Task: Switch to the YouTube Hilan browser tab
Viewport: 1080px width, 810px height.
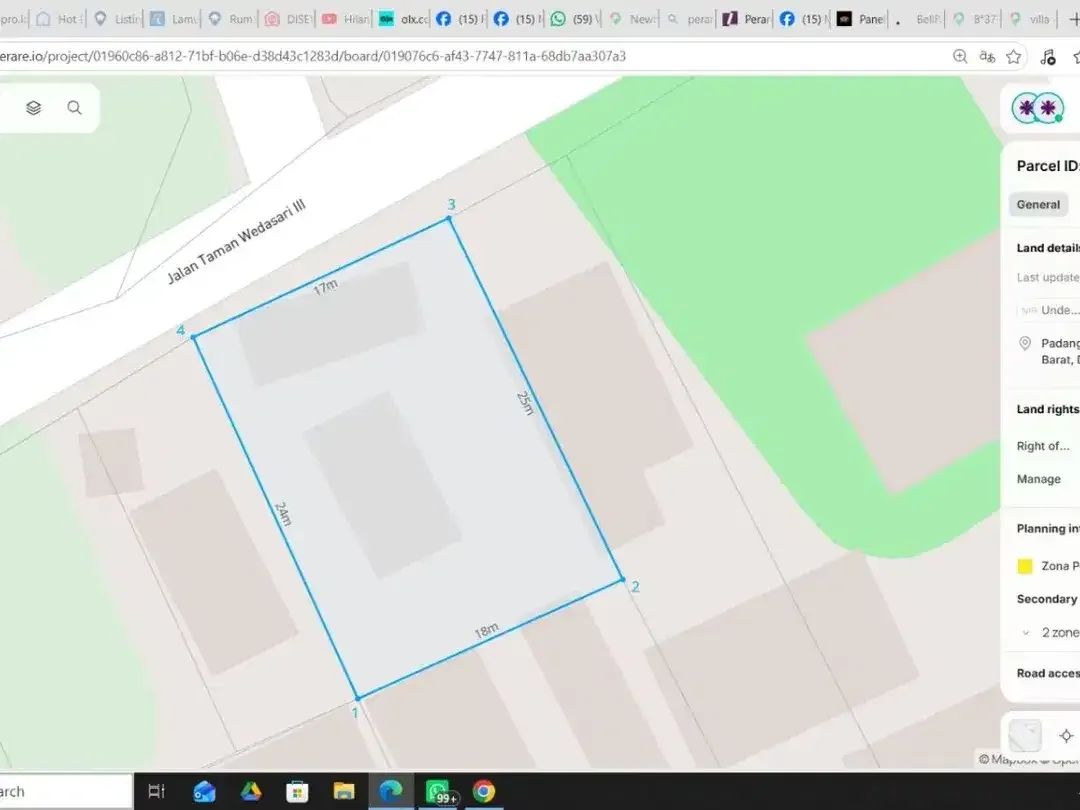Action: pos(346,19)
